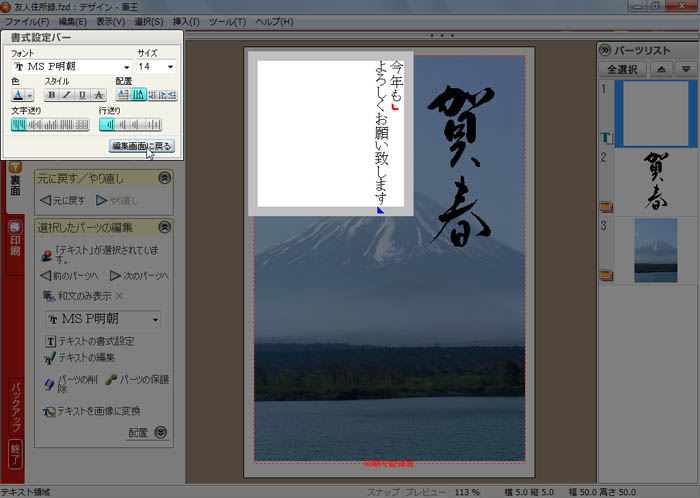Choose the narrowest 行送り line spacing
Viewport: 700px width, 498px height.
(x=107, y=124)
